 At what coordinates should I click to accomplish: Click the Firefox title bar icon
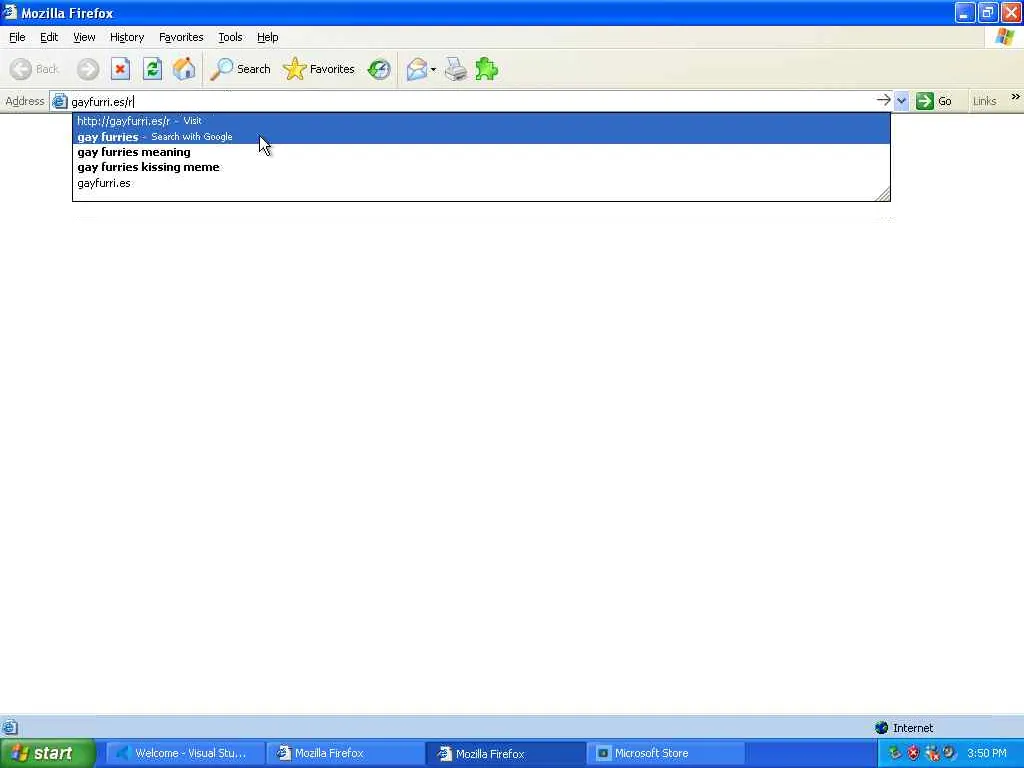click(10, 12)
